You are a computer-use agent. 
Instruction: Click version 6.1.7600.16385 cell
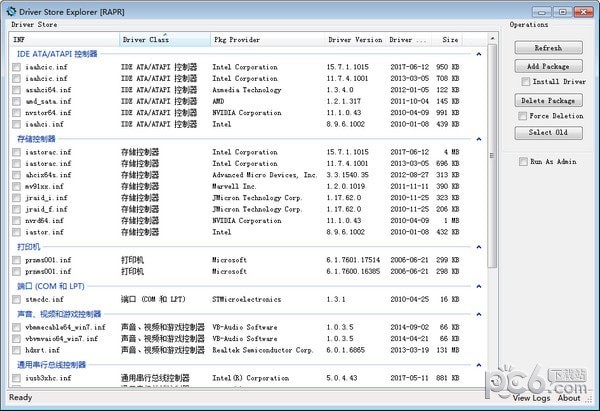point(353,271)
